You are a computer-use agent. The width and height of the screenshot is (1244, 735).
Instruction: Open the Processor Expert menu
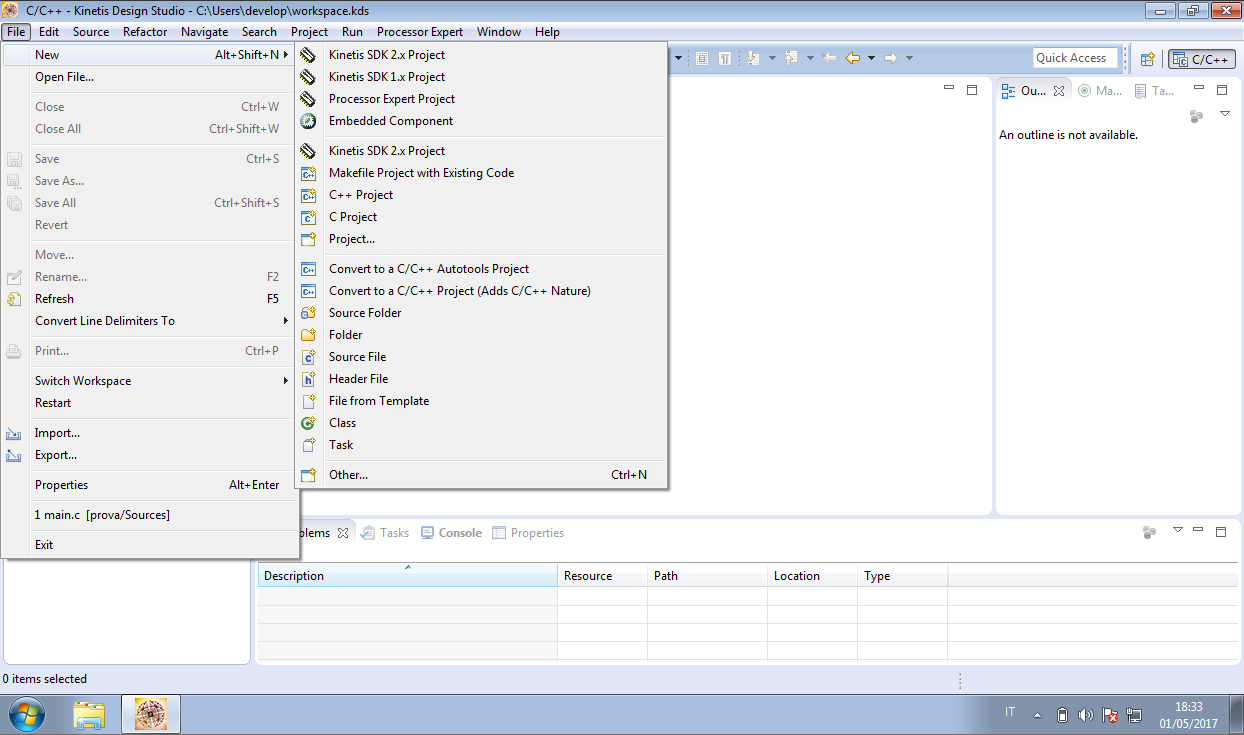[x=420, y=32]
